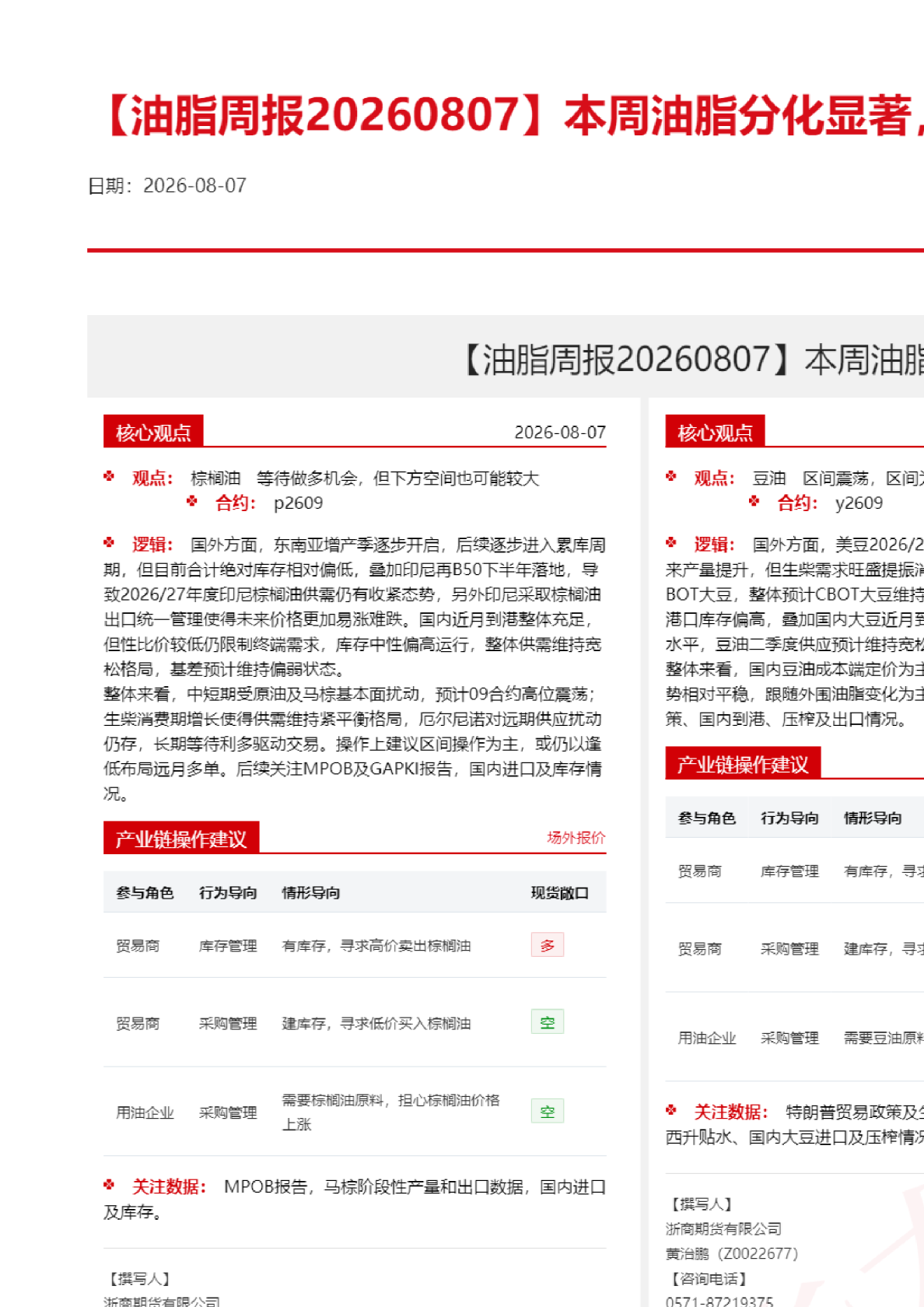Click the date 2026-08-07 beside 核心观点
The image size is (924, 1307).
[560, 433]
